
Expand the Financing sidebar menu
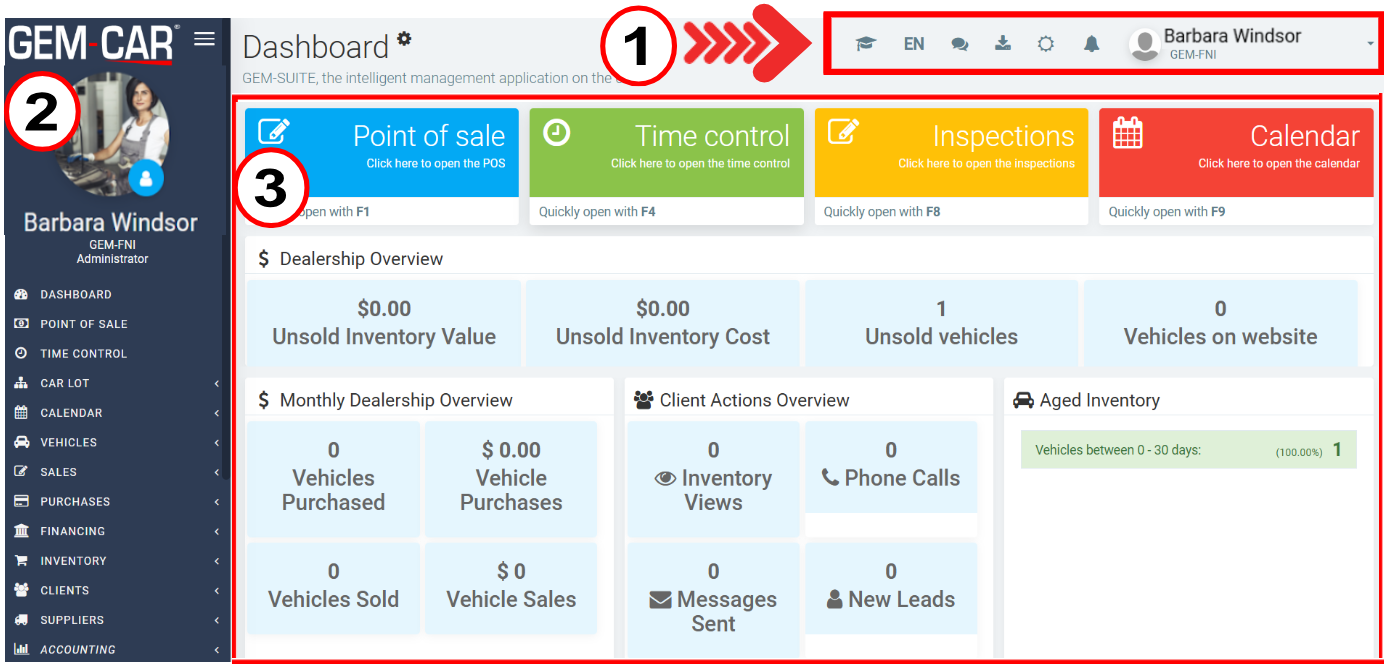click(x=72, y=531)
